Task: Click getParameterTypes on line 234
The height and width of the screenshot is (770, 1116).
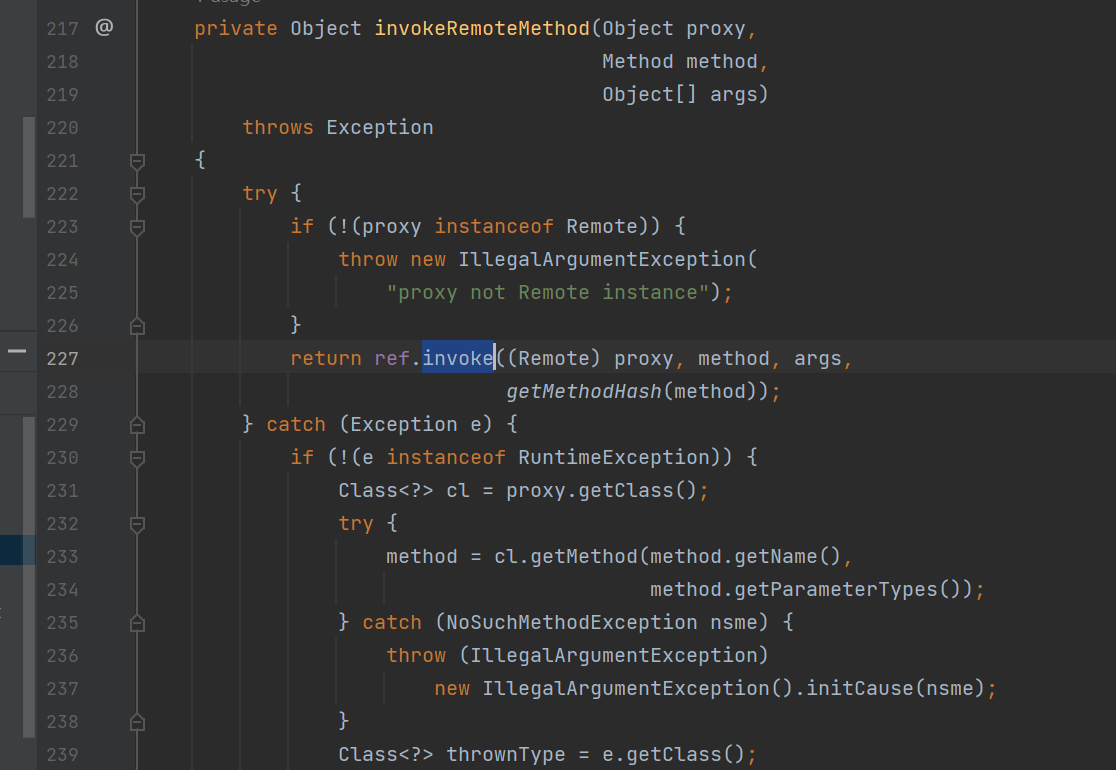Action: tap(836, 589)
